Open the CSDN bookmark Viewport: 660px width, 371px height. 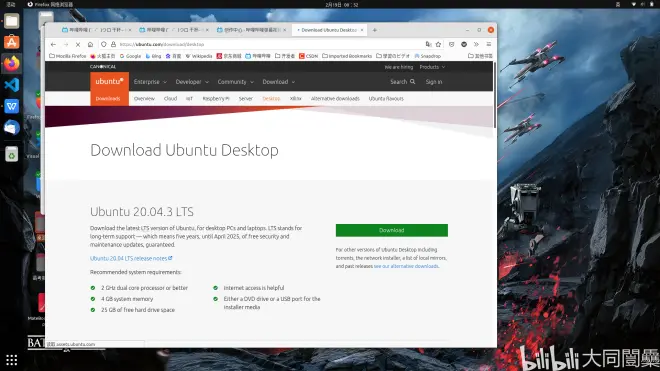pos(309,56)
